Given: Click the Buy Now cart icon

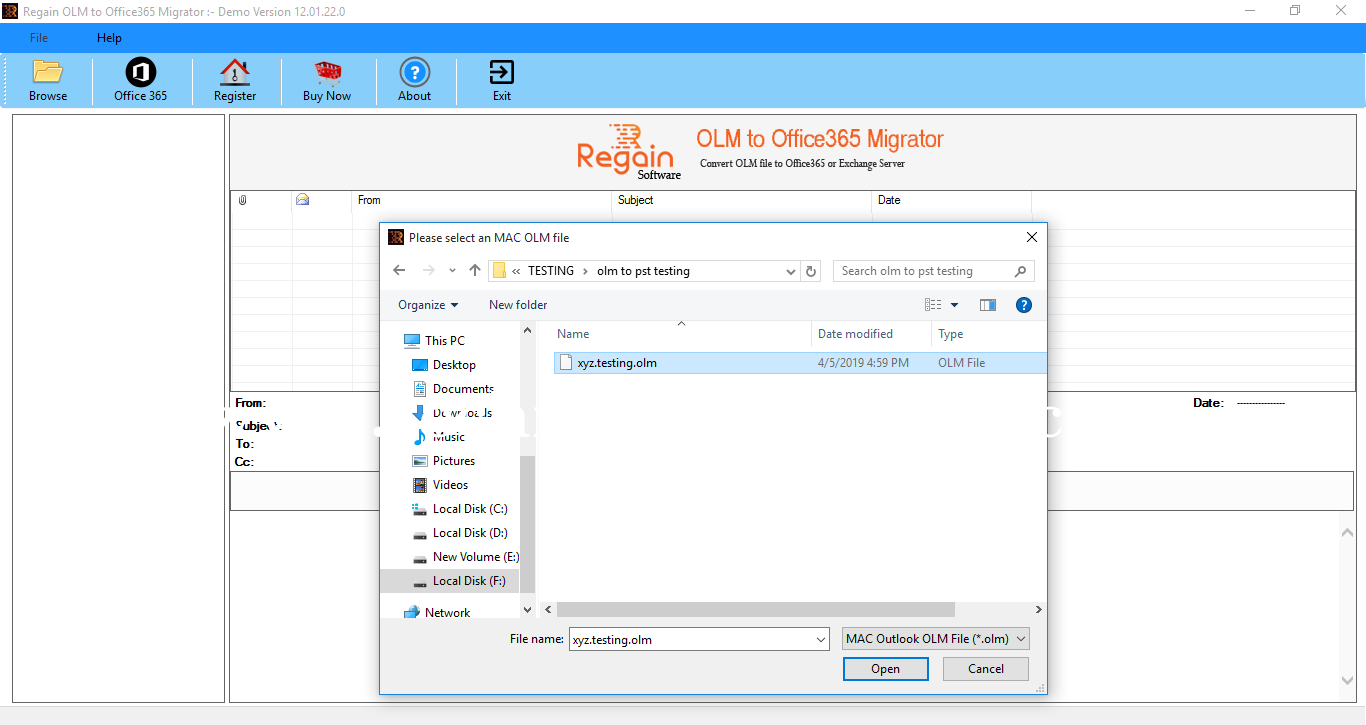Looking at the screenshot, I should (x=327, y=72).
